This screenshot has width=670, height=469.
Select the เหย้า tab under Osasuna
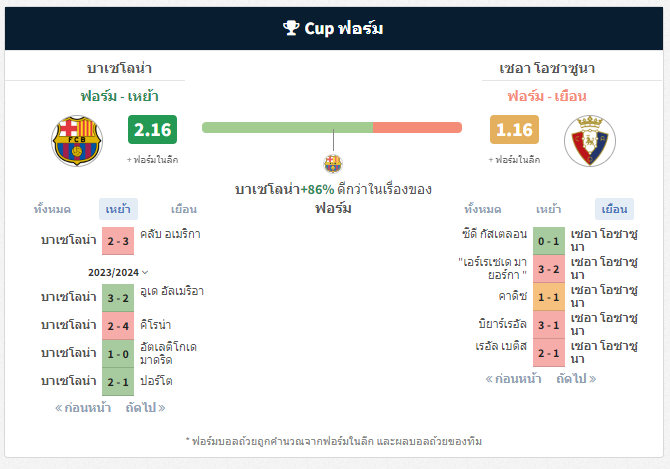tap(549, 209)
